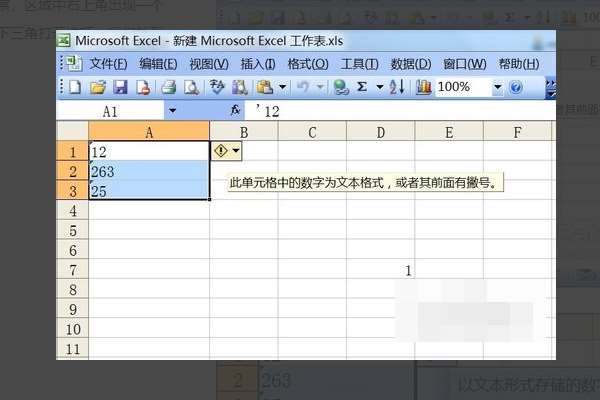Open the Paste options dropdown arrow
This screenshot has height=400, width=600.
tap(282, 87)
